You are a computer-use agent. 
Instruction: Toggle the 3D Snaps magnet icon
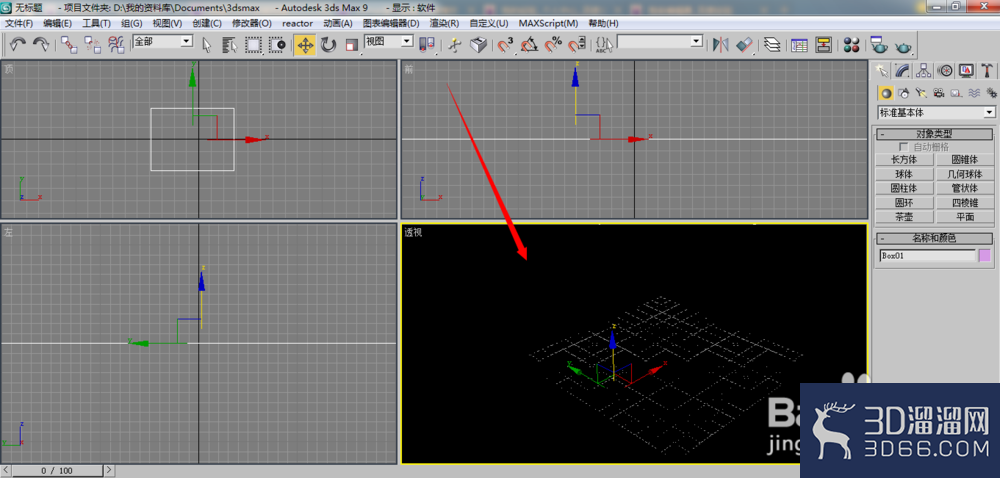[x=506, y=45]
